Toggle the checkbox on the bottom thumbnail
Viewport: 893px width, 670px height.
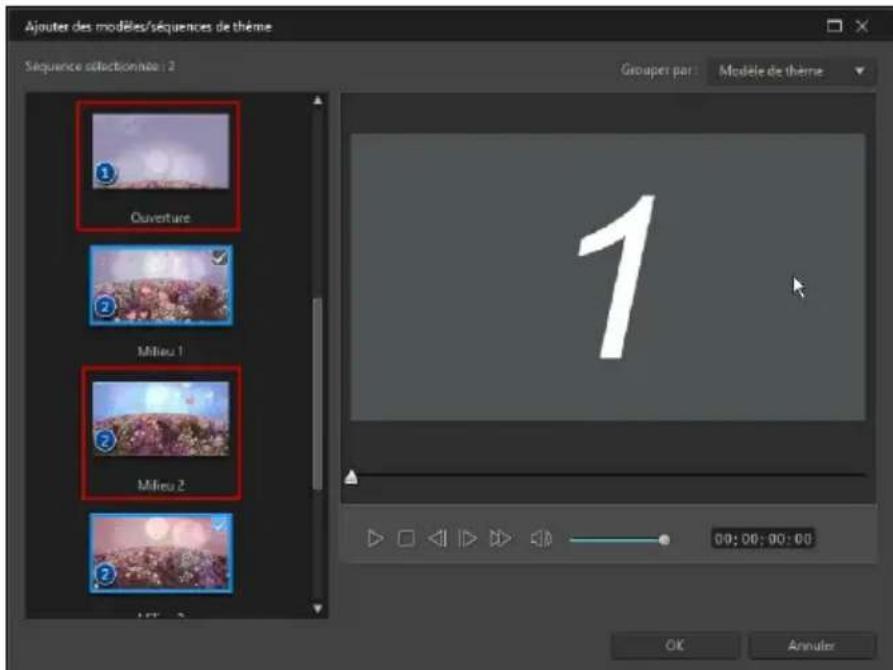[x=221, y=526]
